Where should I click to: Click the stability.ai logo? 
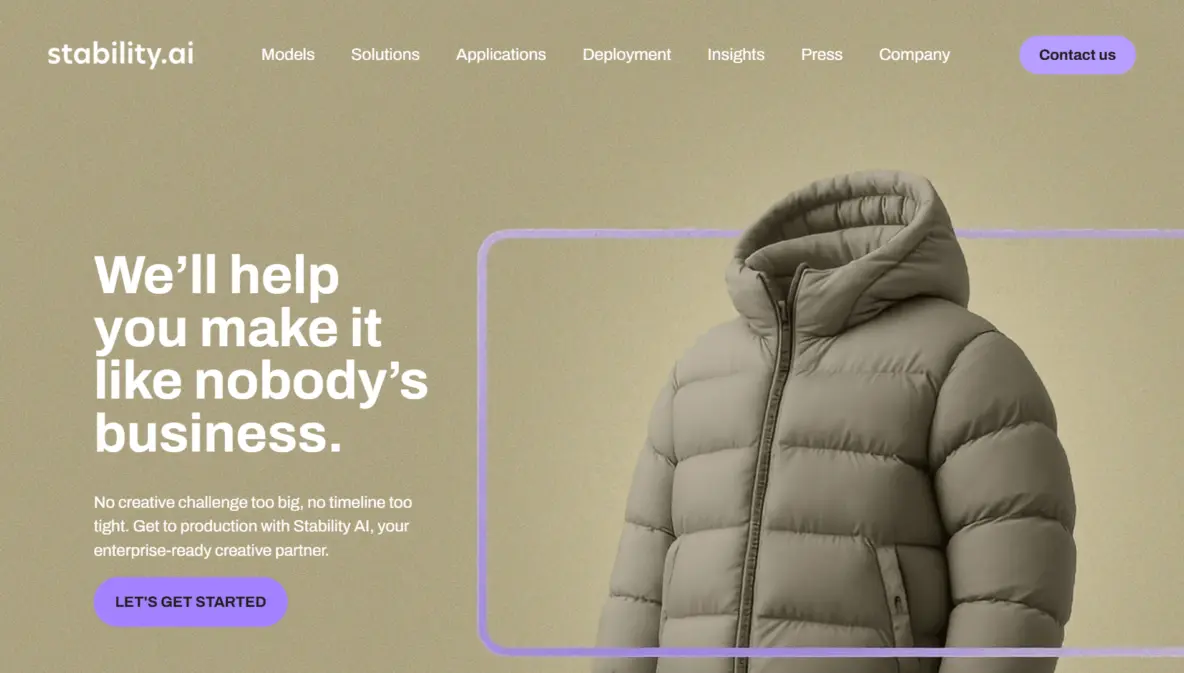pos(121,54)
